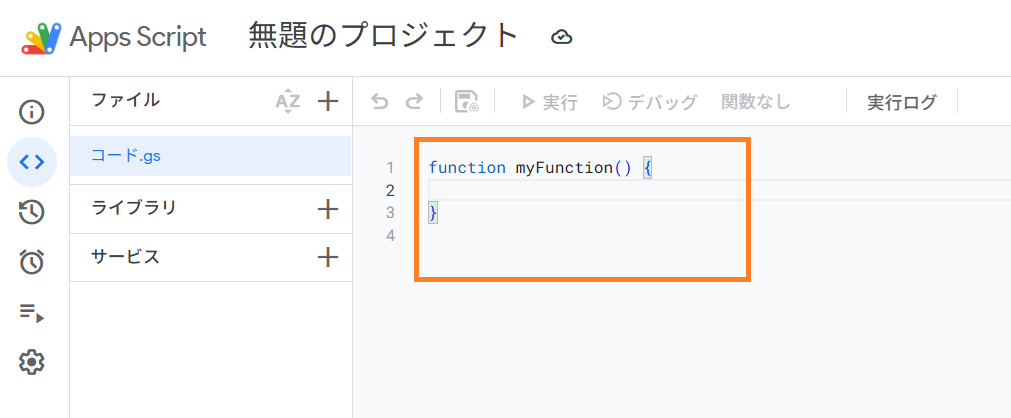The image size is (1011, 418).
Task: Open Project Settings gear icon
Action: pyautogui.click(x=32, y=362)
